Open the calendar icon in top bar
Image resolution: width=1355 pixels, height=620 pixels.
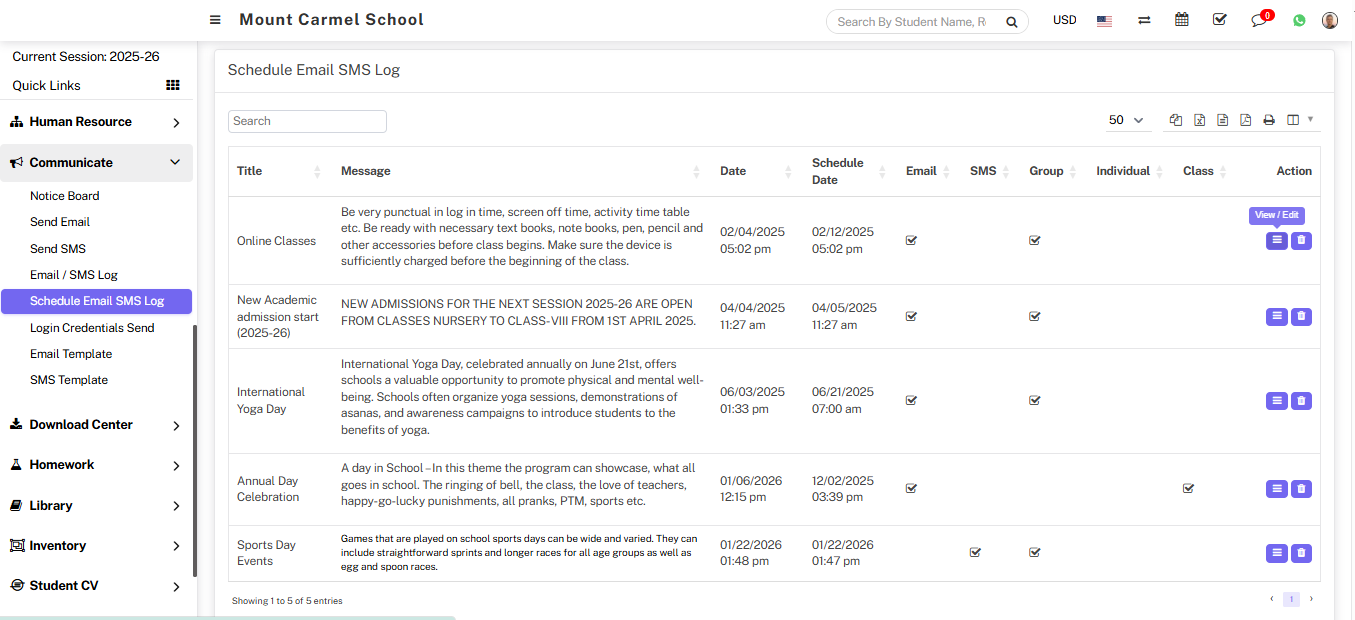(1182, 20)
